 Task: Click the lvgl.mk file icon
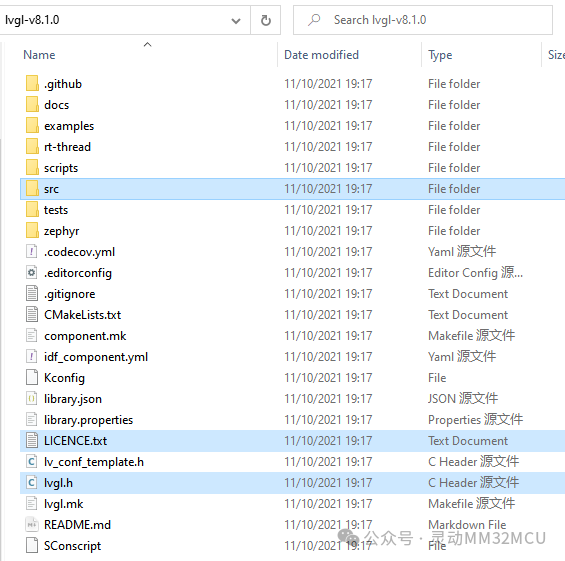click(32, 503)
